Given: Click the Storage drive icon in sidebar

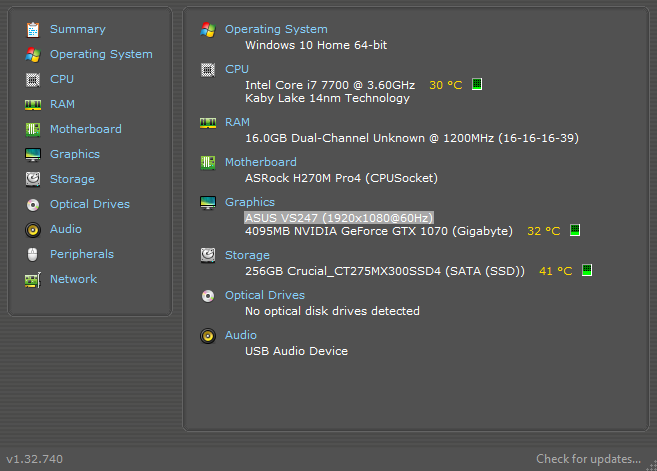Looking at the screenshot, I should (33, 179).
